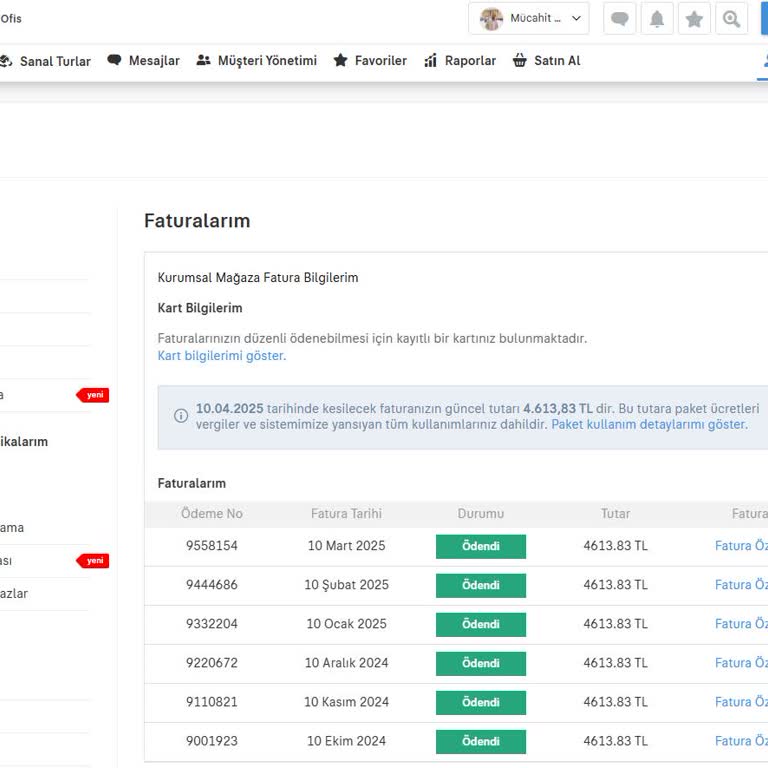
Task: Open Fatura link for 10 Mart 2025
Action: [740, 546]
